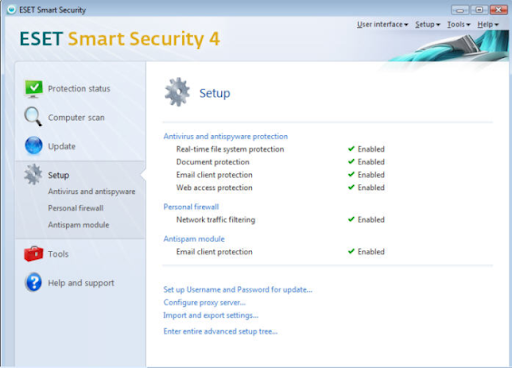Open the Setup menu in top bar
512x368 pixels.
click(428, 24)
